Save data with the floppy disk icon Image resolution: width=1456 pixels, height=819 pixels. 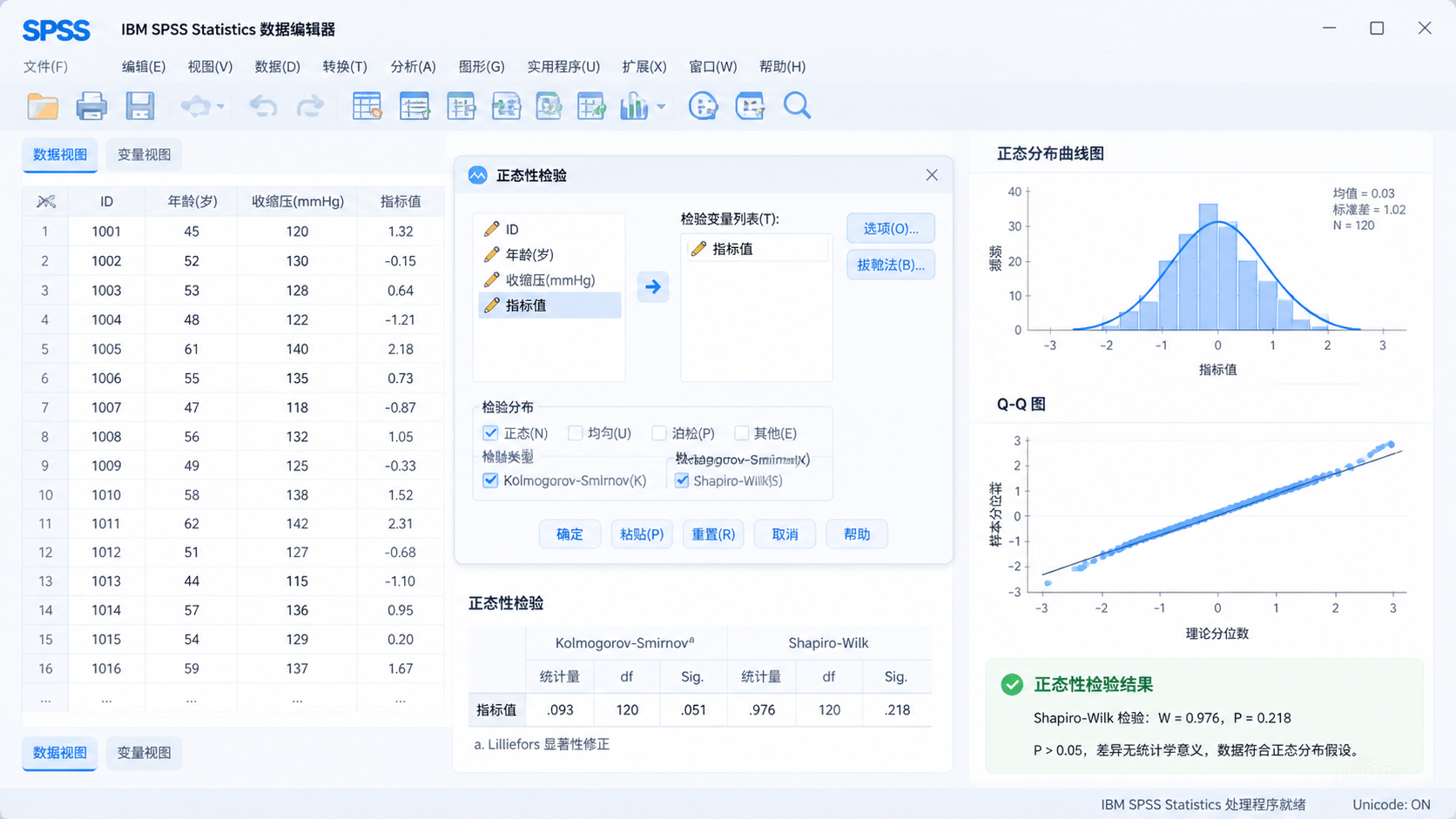139,106
